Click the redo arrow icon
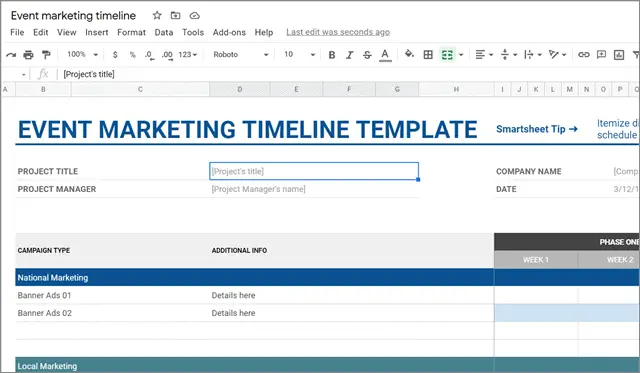Image resolution: width=640 pixels, height=373 pixels. coord(11,55)
